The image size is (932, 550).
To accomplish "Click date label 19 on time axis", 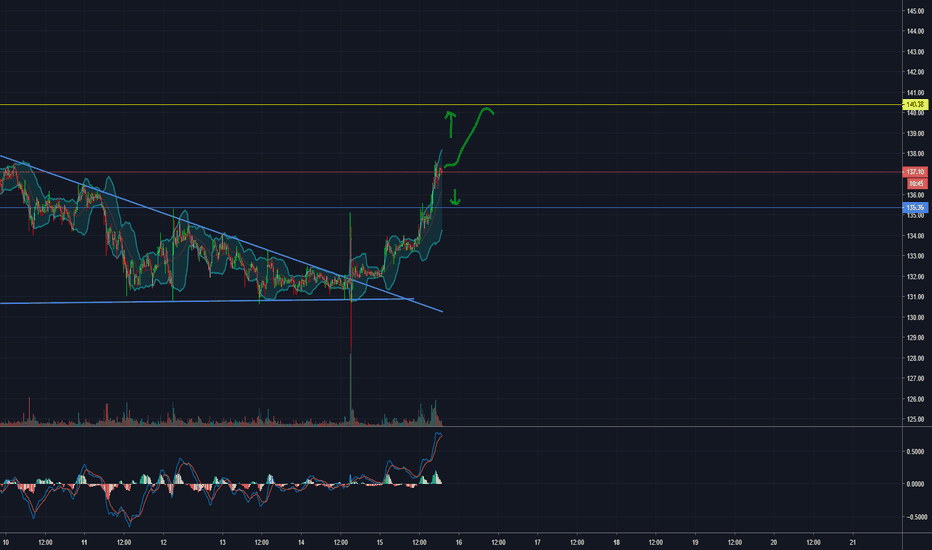I will (695, 542).
